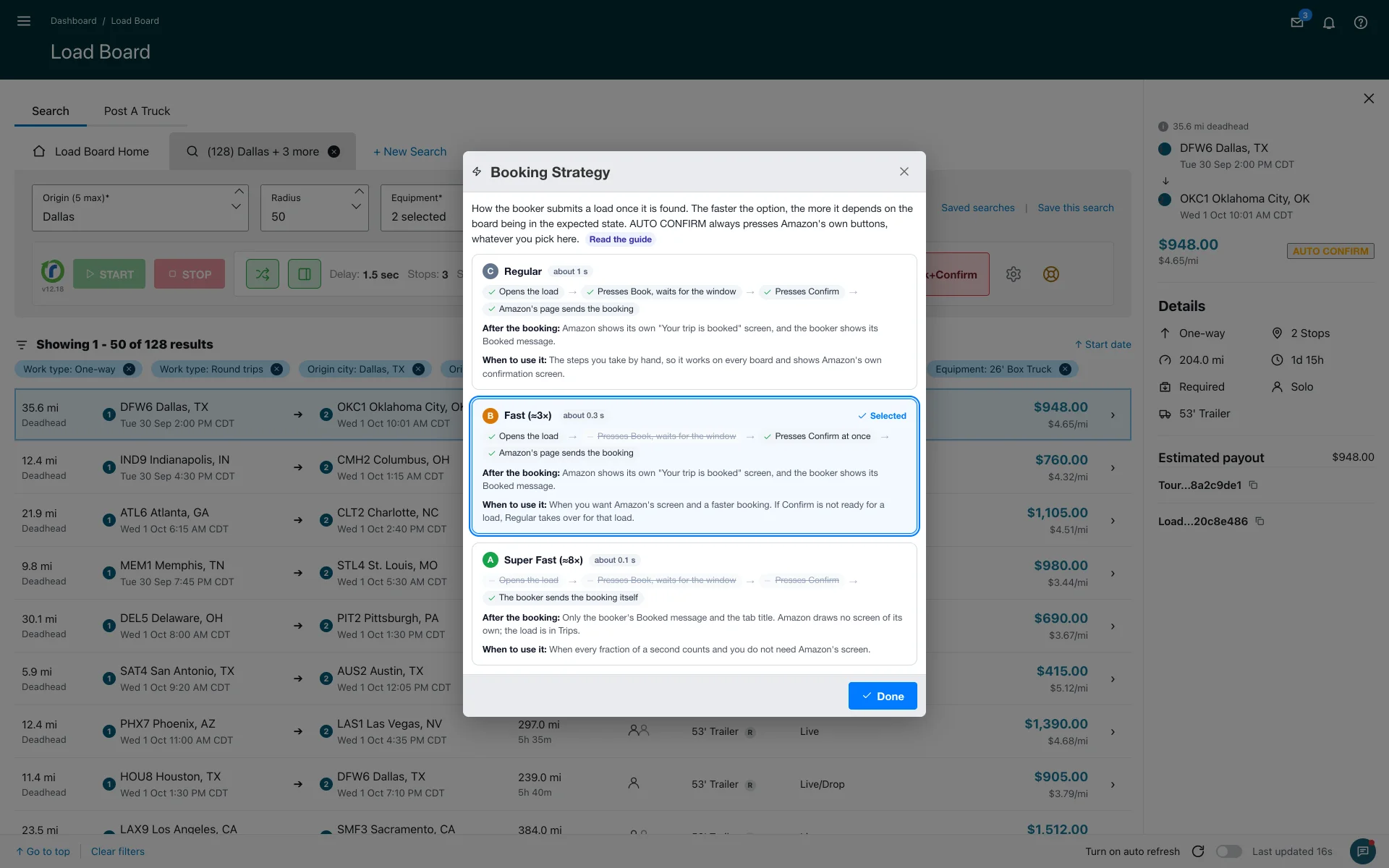Sort results by Start date

point(1103,344)
